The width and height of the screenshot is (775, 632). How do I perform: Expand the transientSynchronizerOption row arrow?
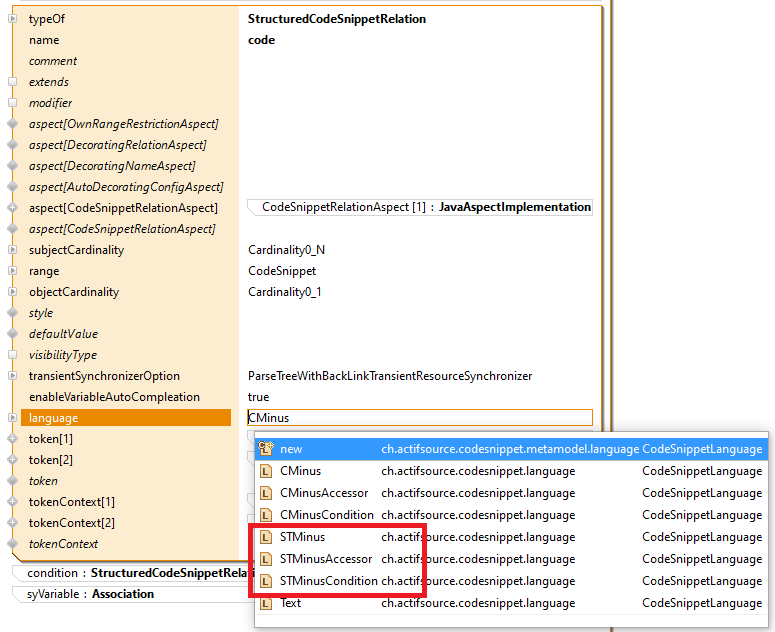13,376
